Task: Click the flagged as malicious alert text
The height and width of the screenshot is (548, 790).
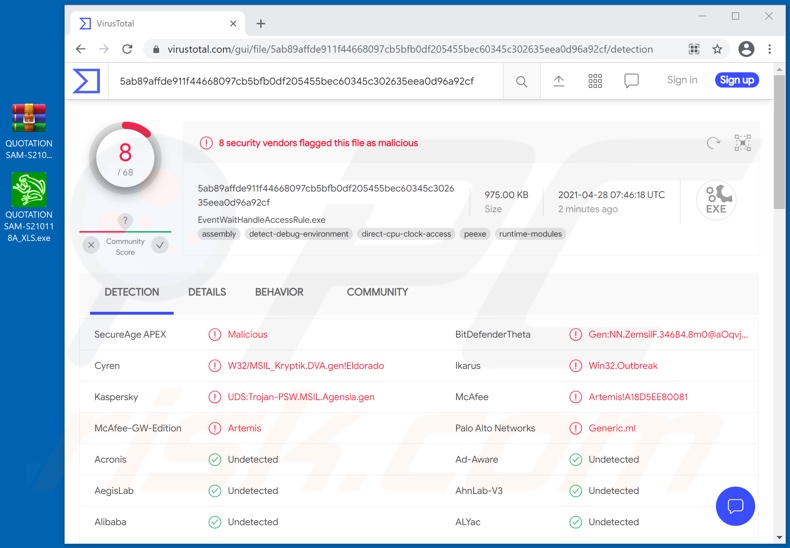Action: pyautogui.click(x=318, y=143)
